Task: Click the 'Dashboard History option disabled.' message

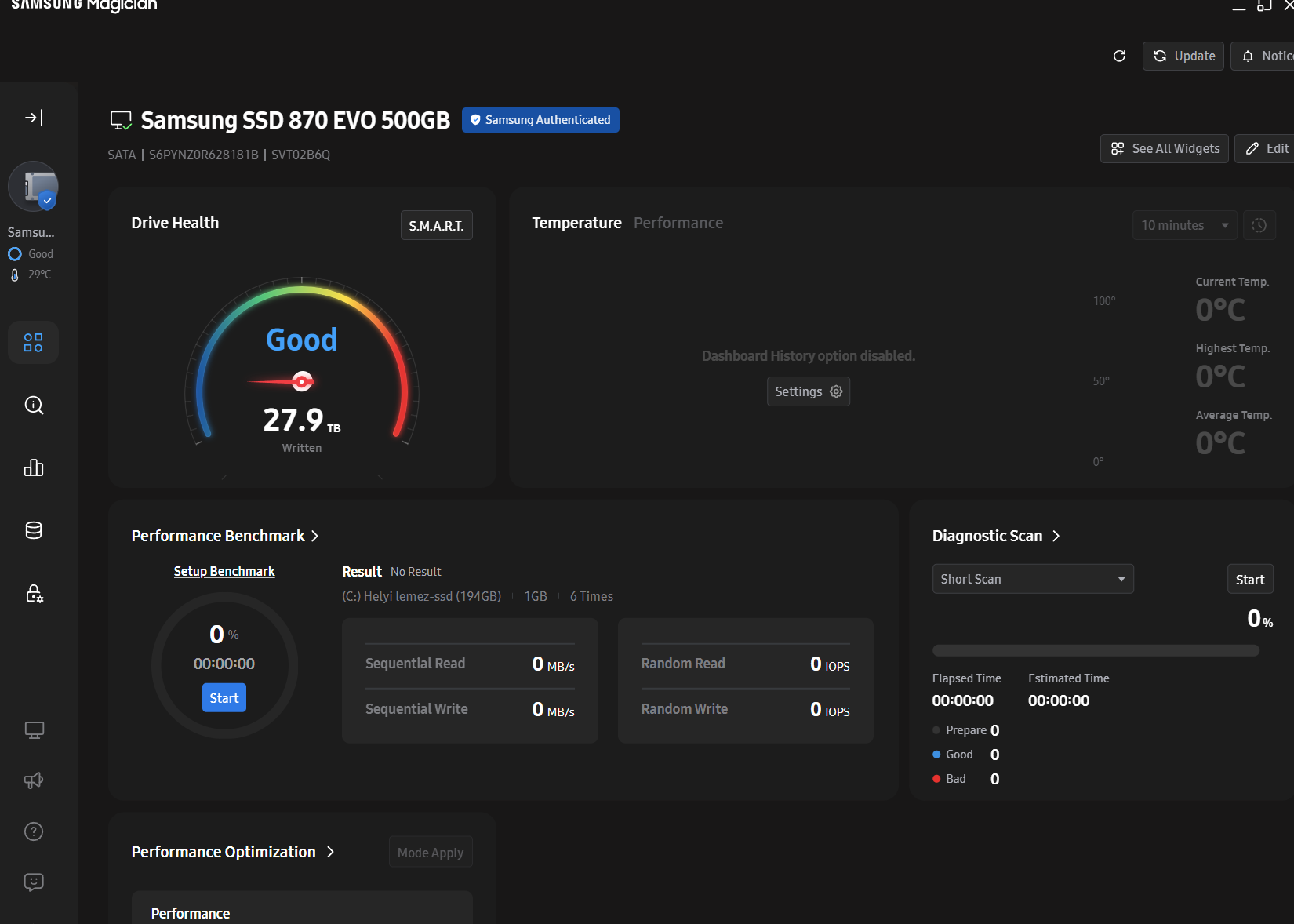Action: click(809, 355)
